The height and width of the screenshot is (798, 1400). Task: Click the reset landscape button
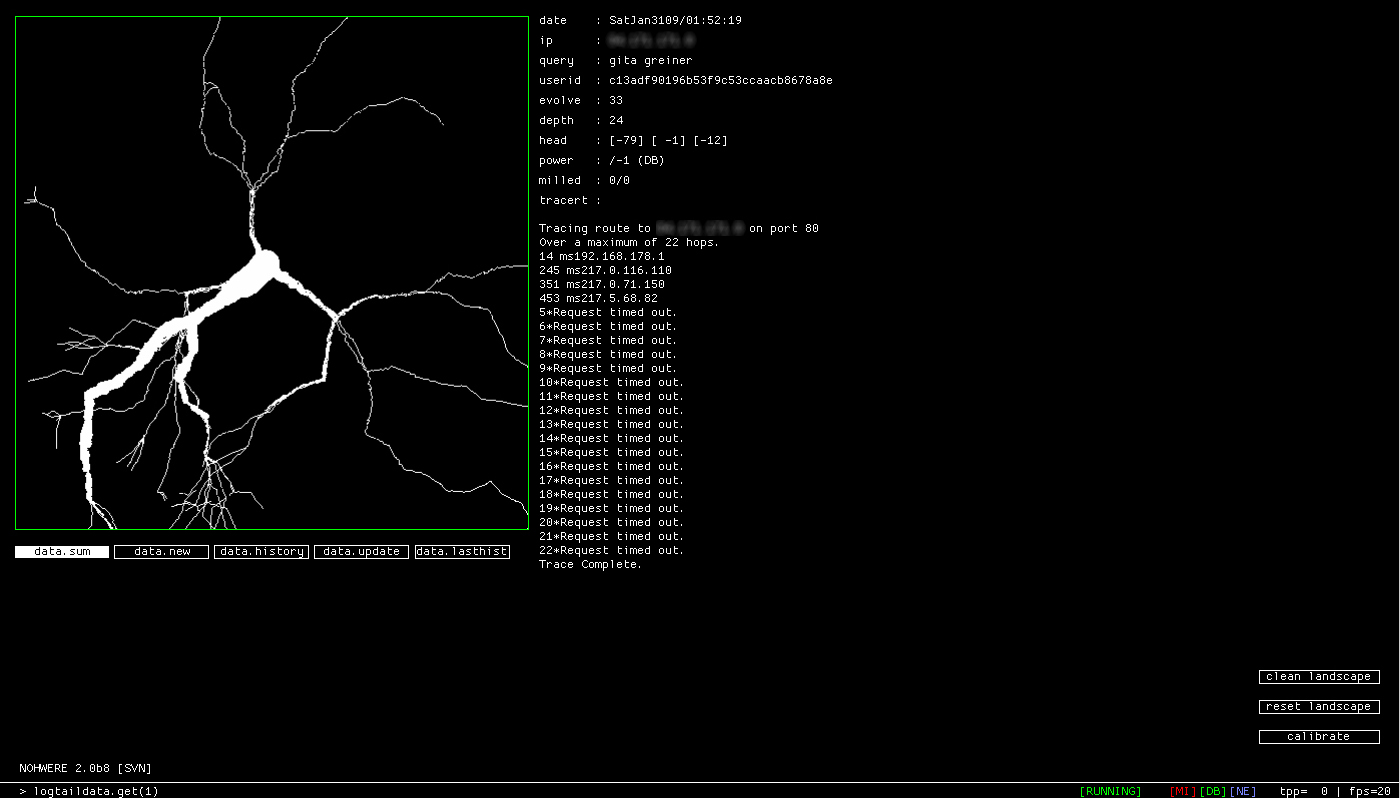(1318, 707)
